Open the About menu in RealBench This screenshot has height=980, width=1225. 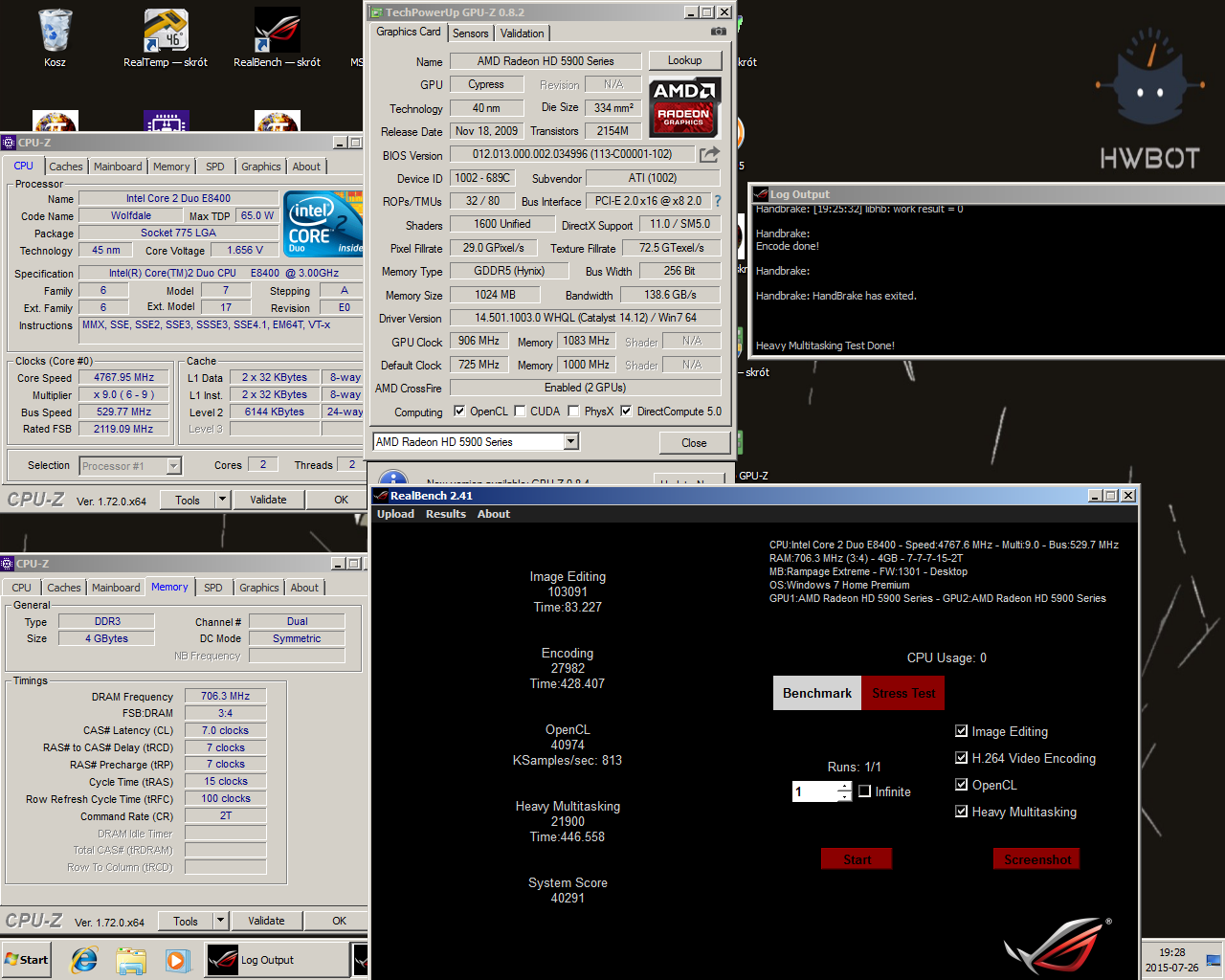(494, 514)
